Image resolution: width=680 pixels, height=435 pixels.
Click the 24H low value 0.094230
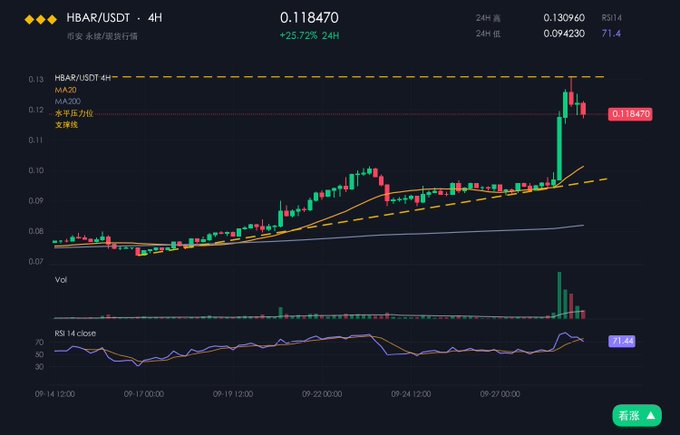564,33
